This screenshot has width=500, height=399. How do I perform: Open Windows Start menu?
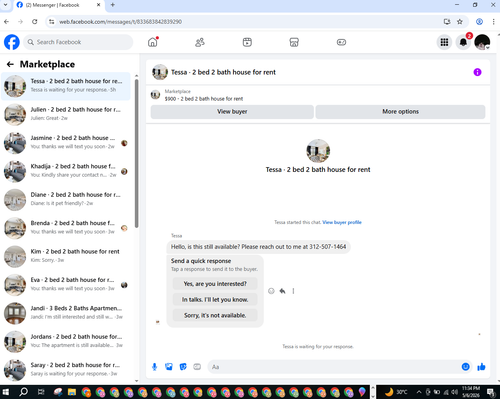(6, 392)
